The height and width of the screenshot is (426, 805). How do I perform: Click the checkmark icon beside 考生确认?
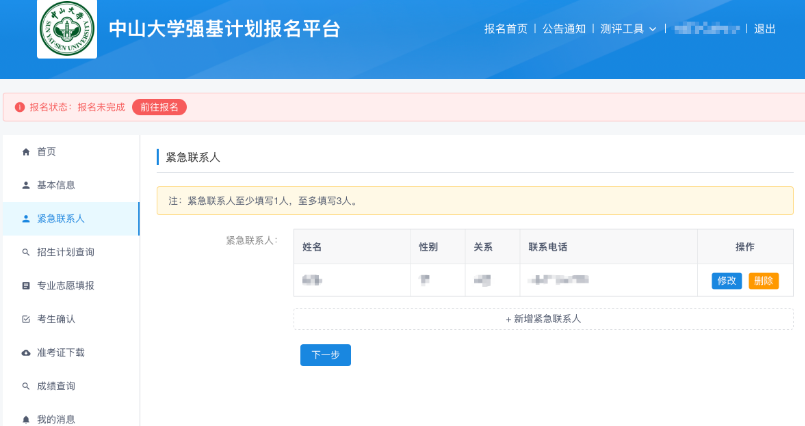26,319
